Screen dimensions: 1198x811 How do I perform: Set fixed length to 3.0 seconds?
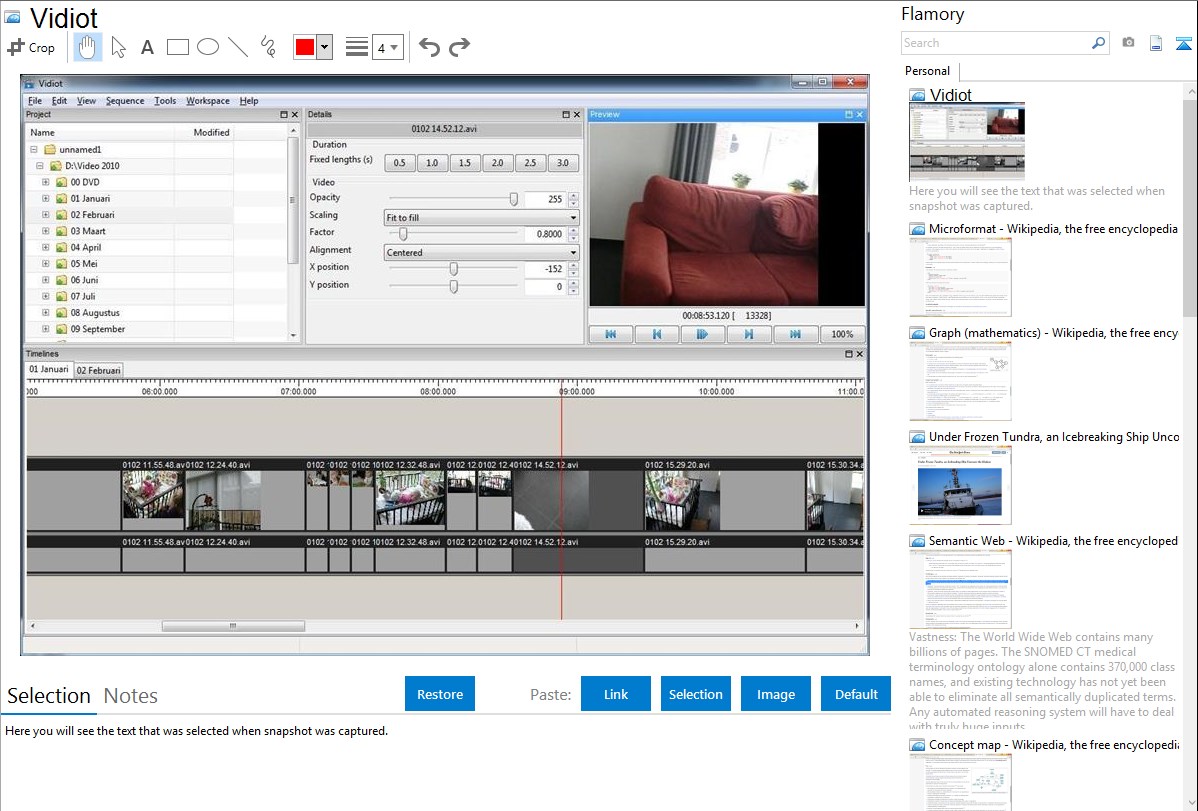pyautogui.click(x=562, y=163)
